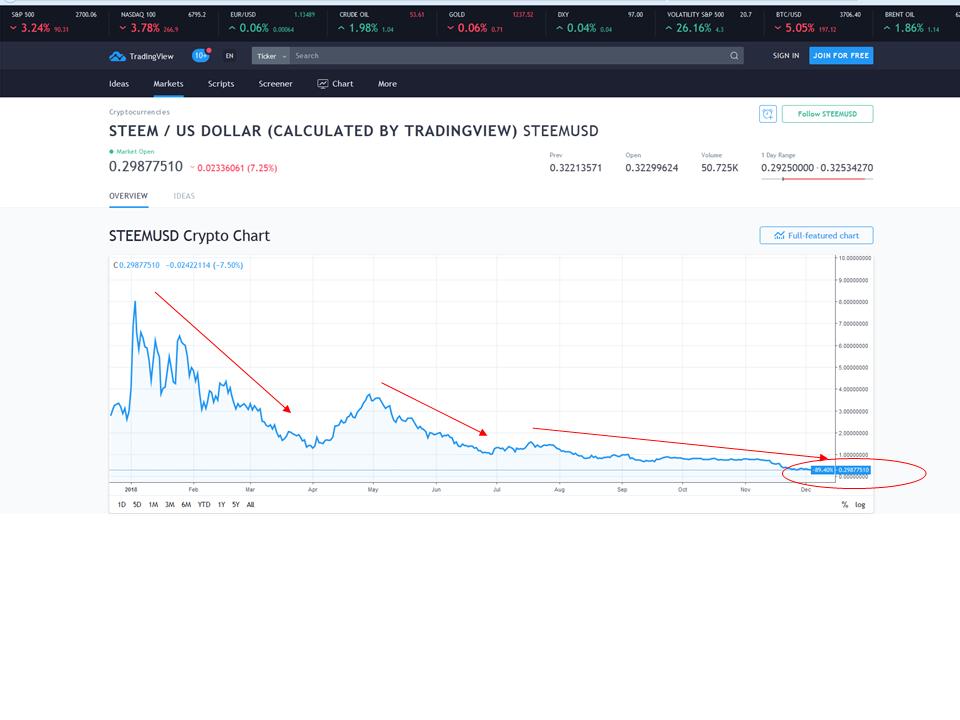Screen dimensions: 960x720
Task: Open the Screener menu
Action: tap(276, 84)
